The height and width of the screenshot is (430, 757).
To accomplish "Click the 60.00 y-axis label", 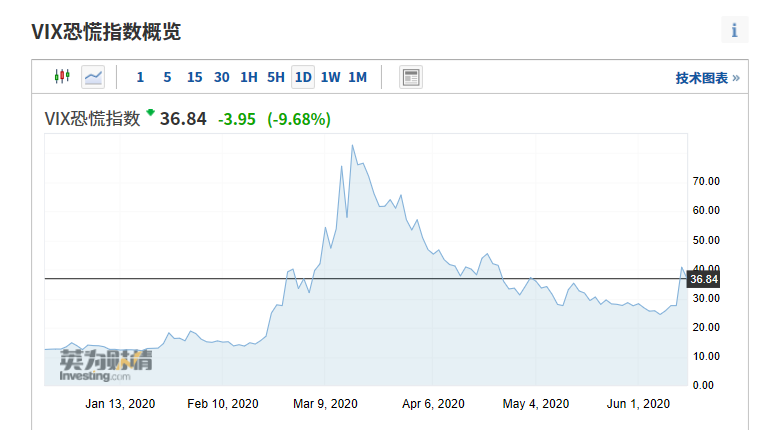I will 706,210.
